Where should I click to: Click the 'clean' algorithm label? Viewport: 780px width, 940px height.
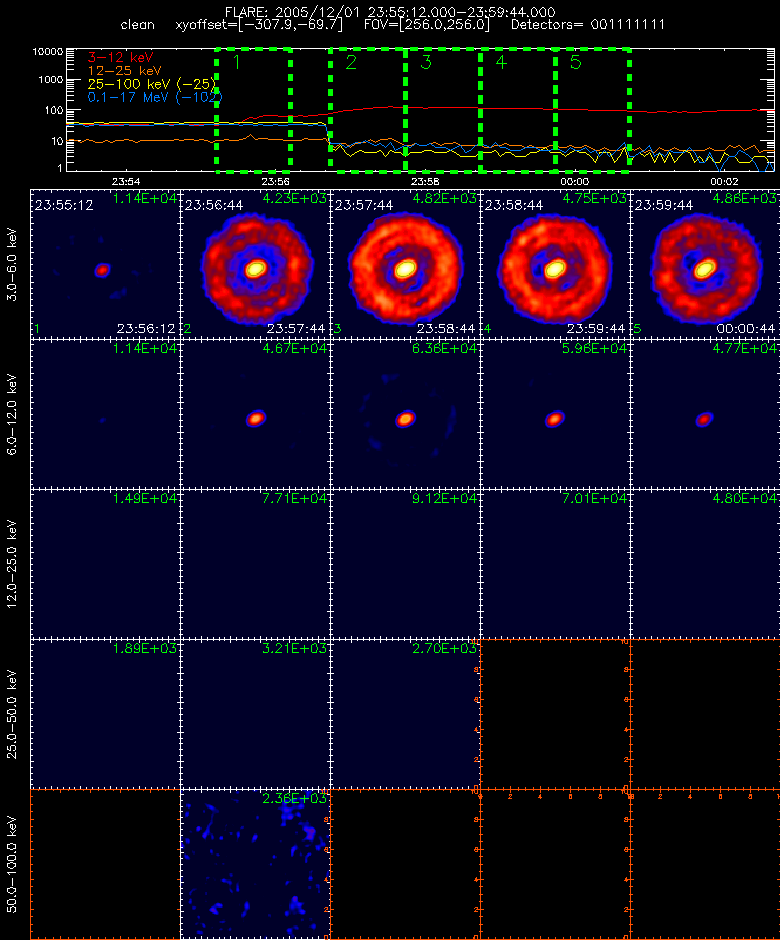[137, 25]
